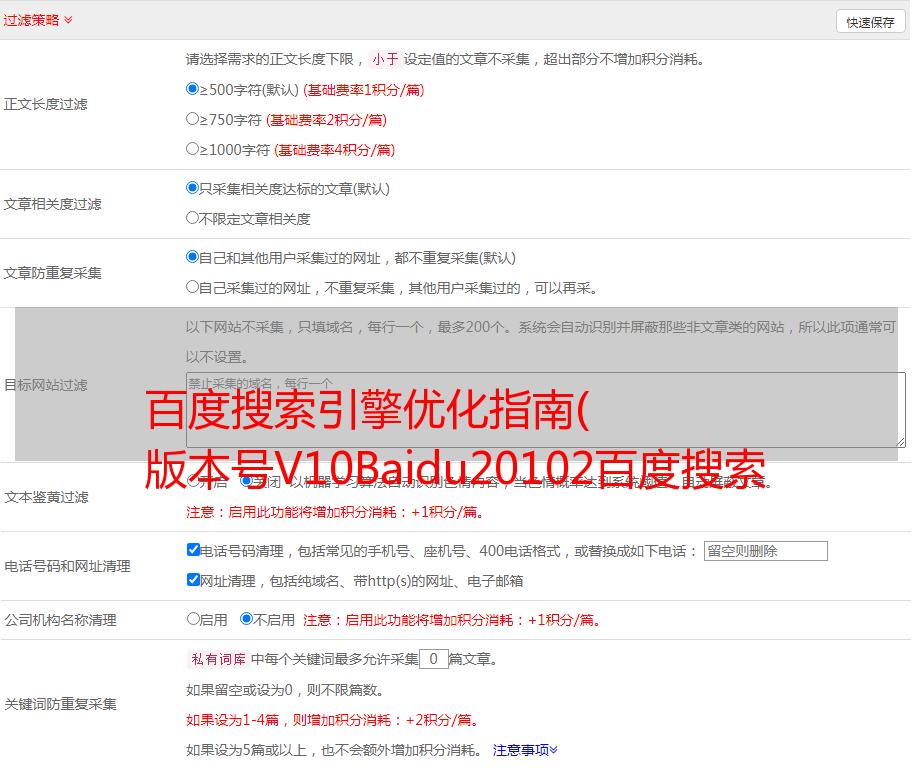The image size is (912, 768).
Task: Click the 文章相关度过滤 label
Action: [52, 204]
